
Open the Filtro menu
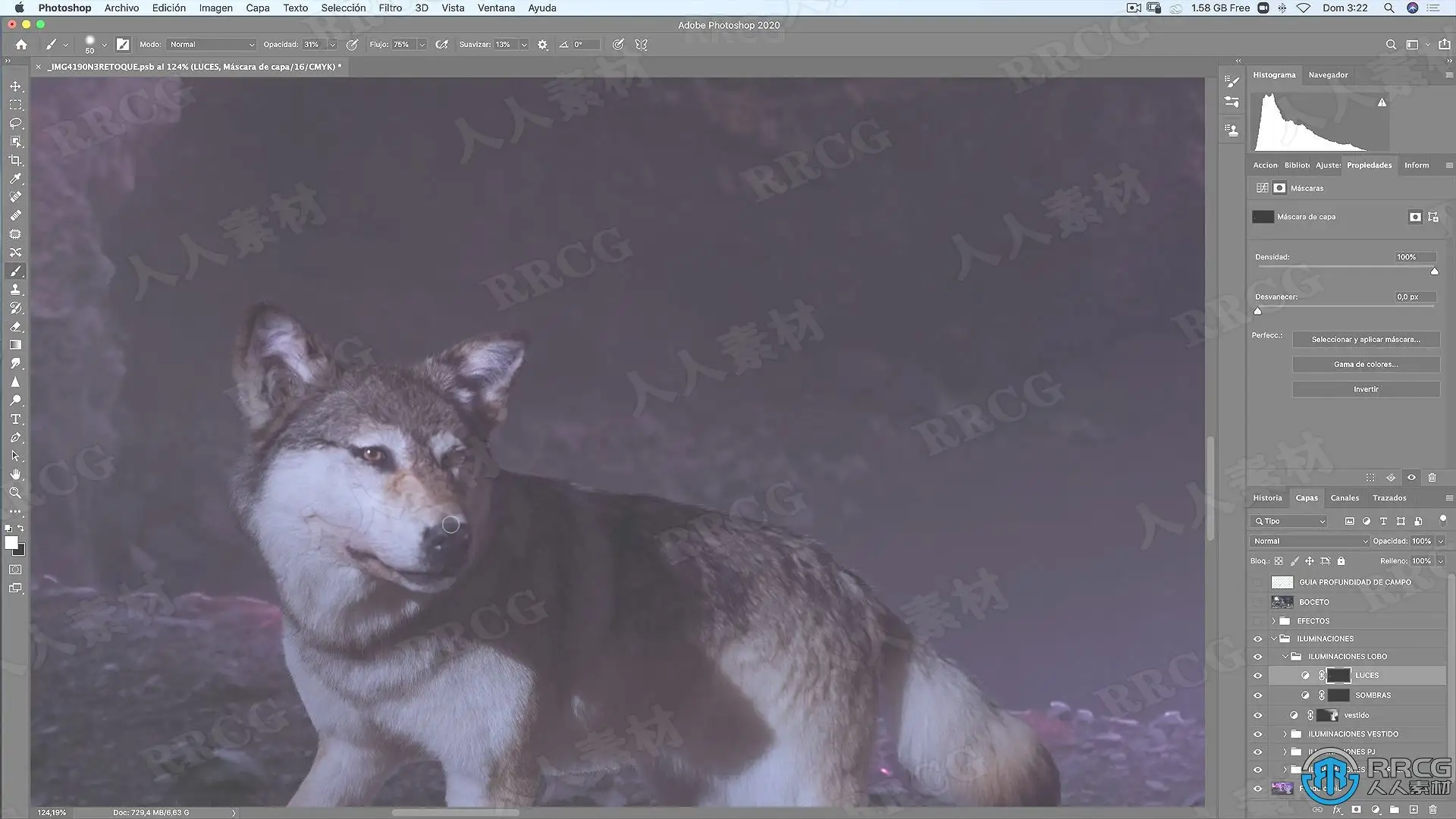point(390,8)
